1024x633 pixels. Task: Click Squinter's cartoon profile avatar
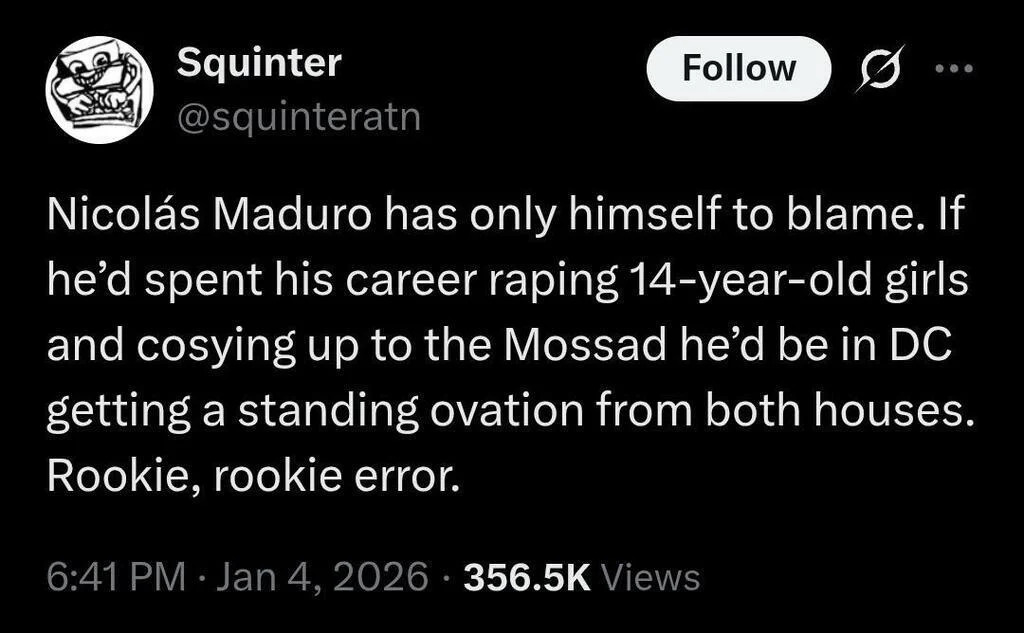(x=99, y=90)
